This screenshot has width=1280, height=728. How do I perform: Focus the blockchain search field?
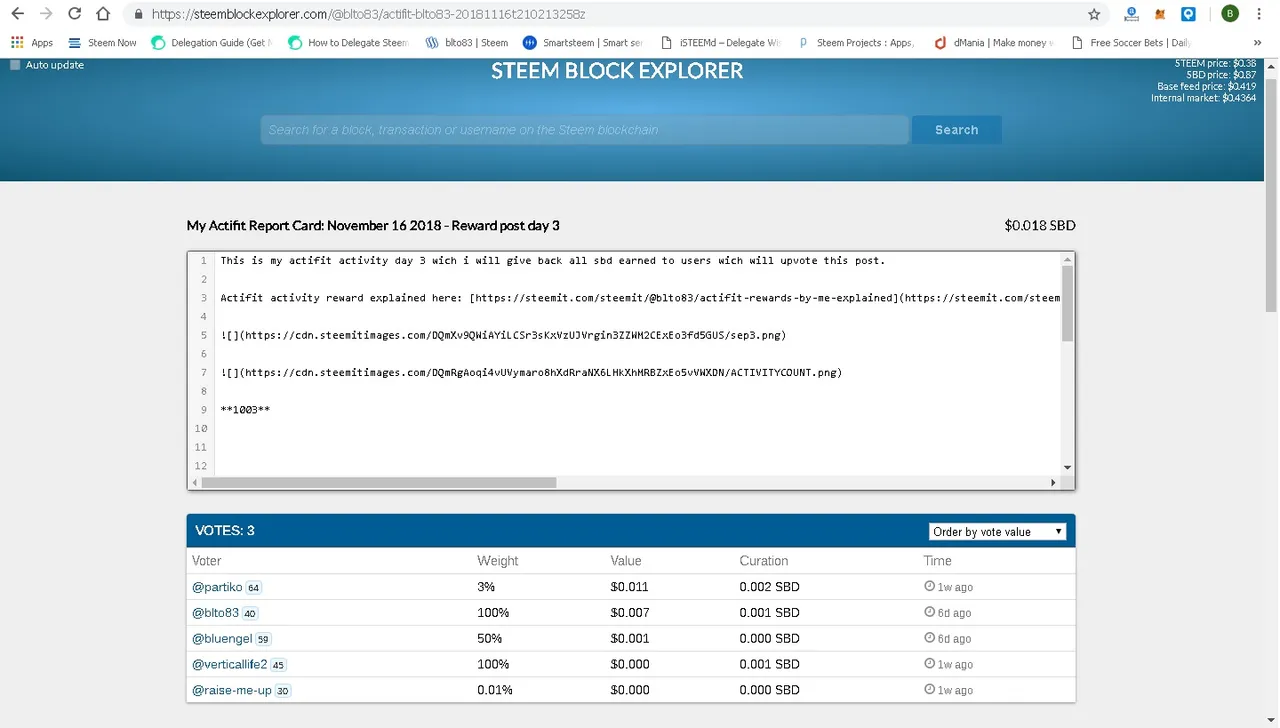pyautogui.click(x=585, y=130)
